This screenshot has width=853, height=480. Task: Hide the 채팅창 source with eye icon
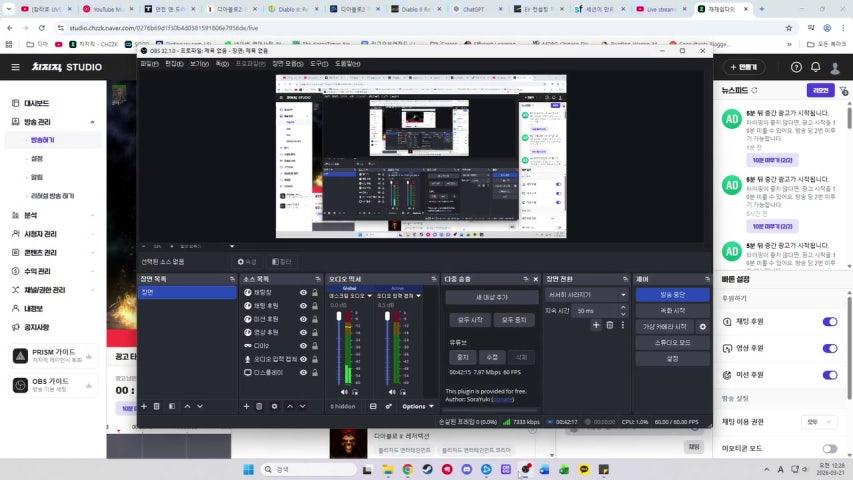(x=303, y=292)
